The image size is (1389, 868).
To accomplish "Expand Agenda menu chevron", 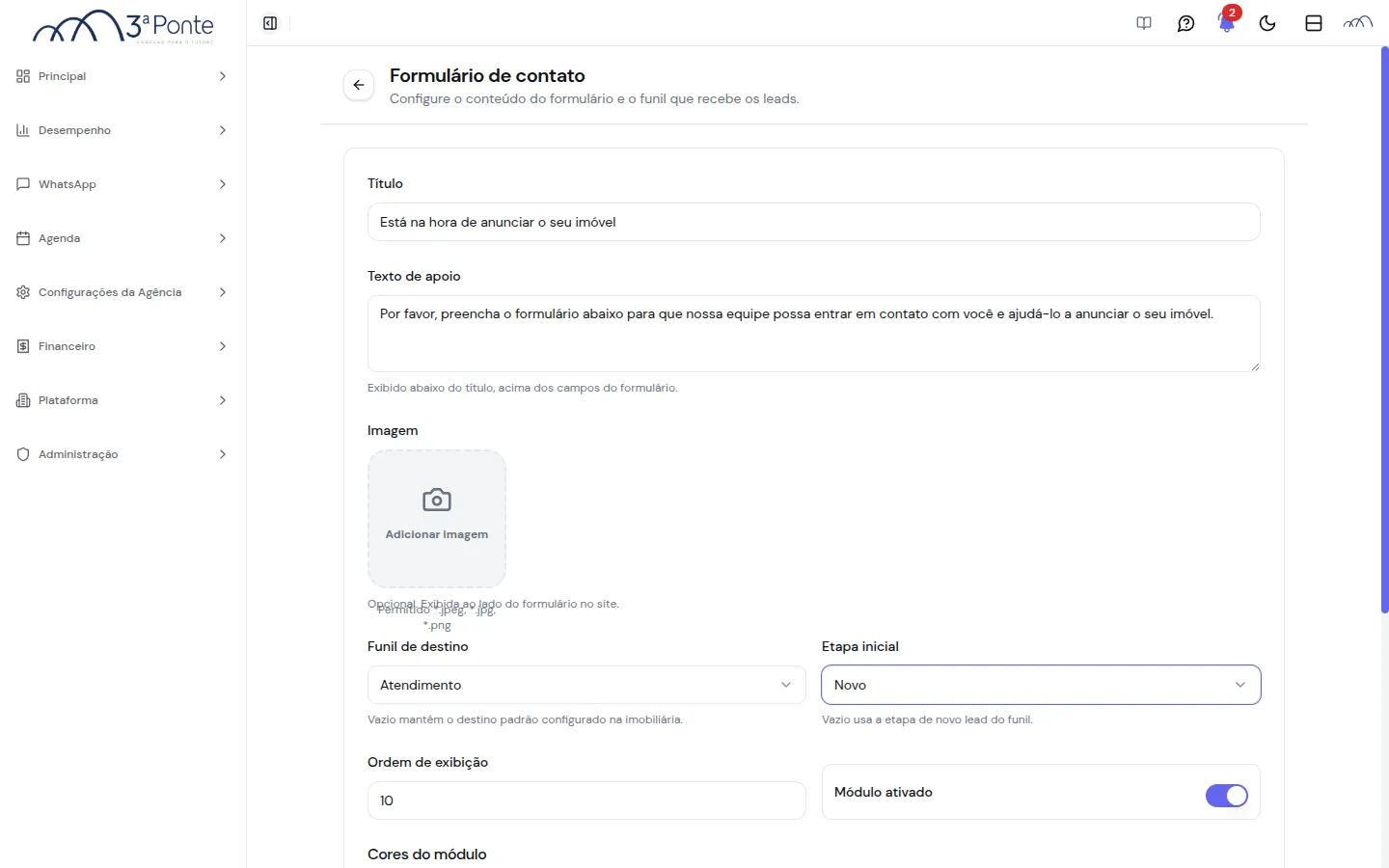I will 223,238.
